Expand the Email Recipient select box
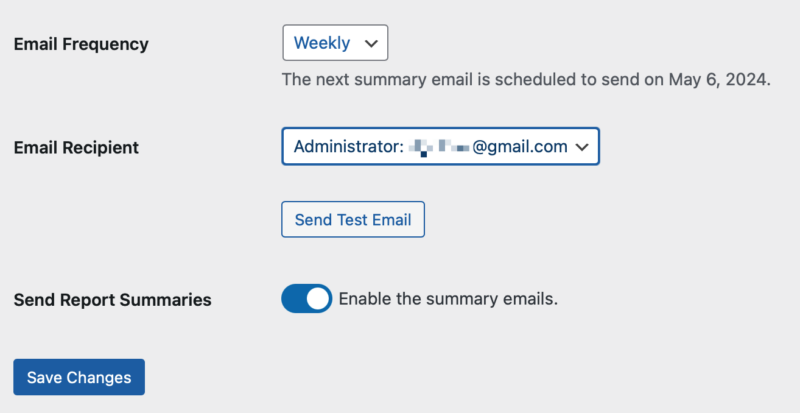This screenshot has height=413, width=800. 440,146
